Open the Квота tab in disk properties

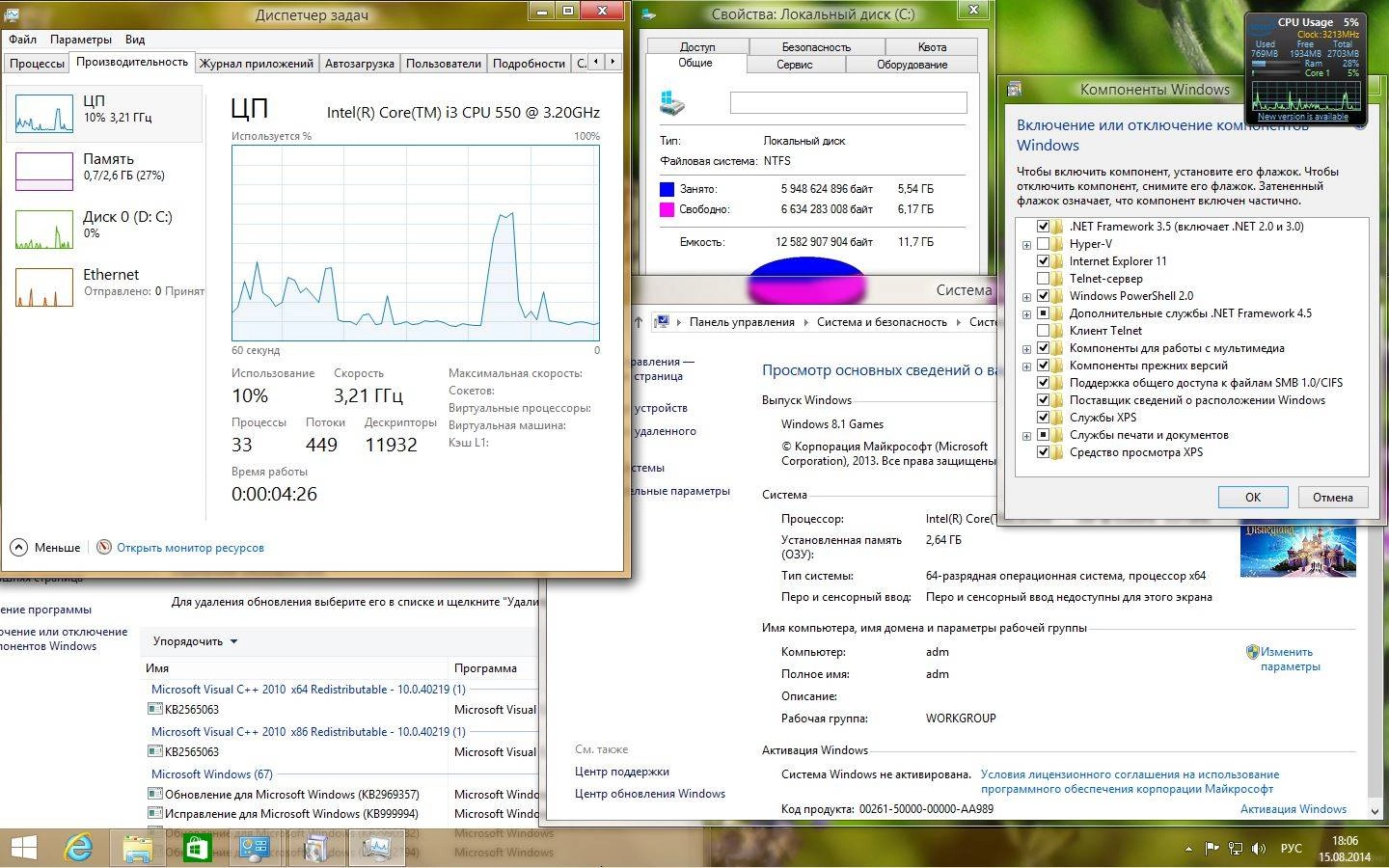932,46
